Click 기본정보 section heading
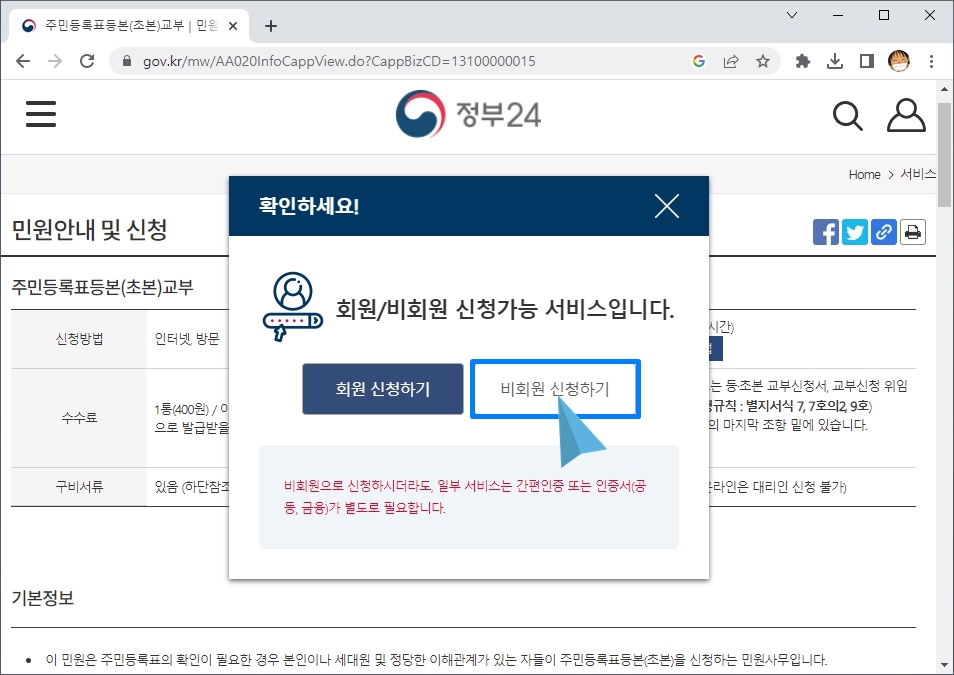This screenshot has width=954, height=675. point(43,598)
